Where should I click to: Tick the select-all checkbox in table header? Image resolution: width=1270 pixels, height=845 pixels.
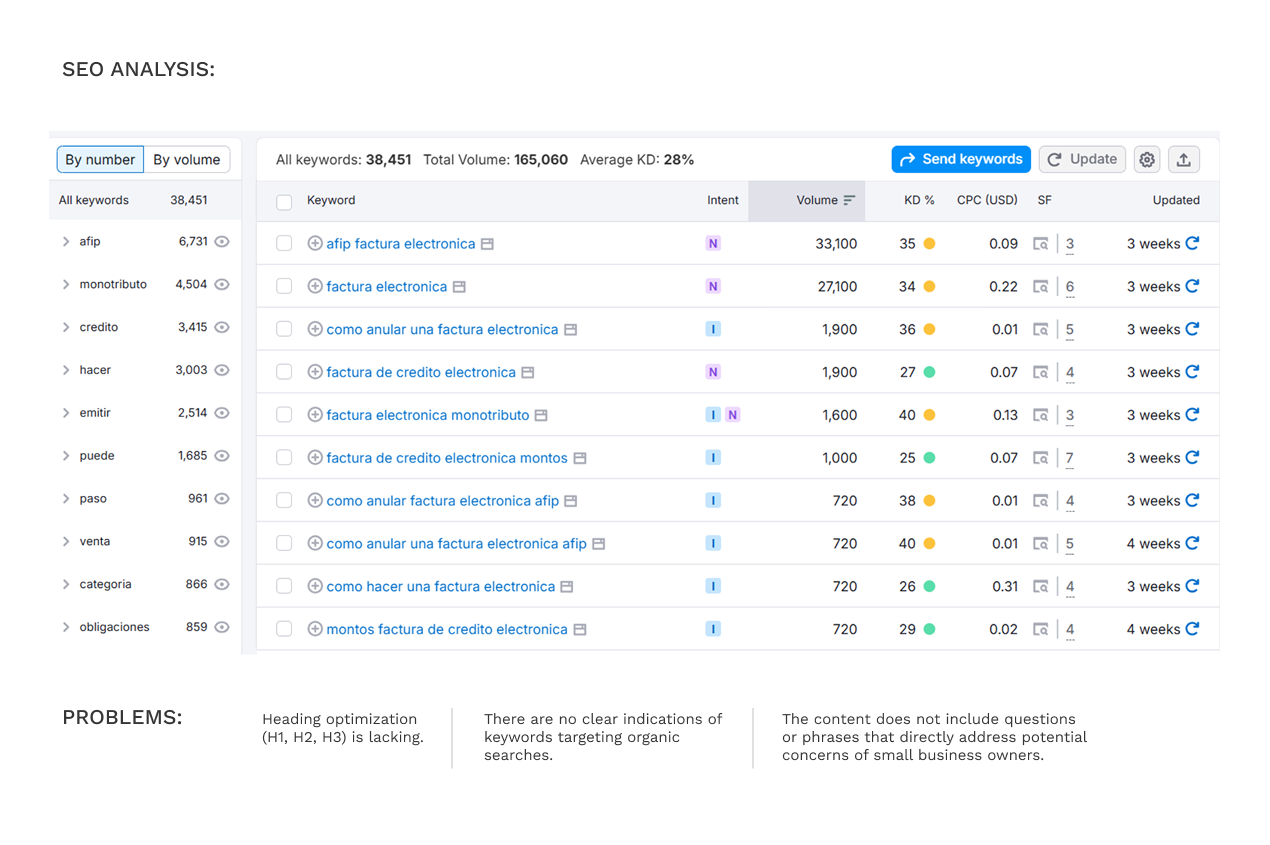coord(284,202)
